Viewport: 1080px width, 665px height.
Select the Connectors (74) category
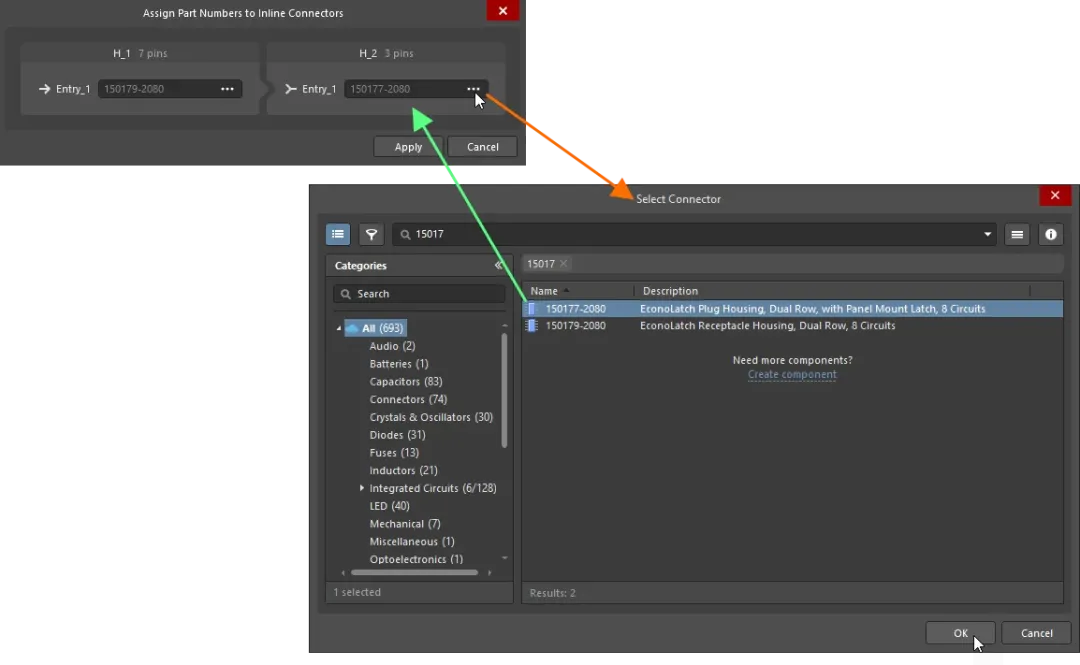[x=408, y=400]
